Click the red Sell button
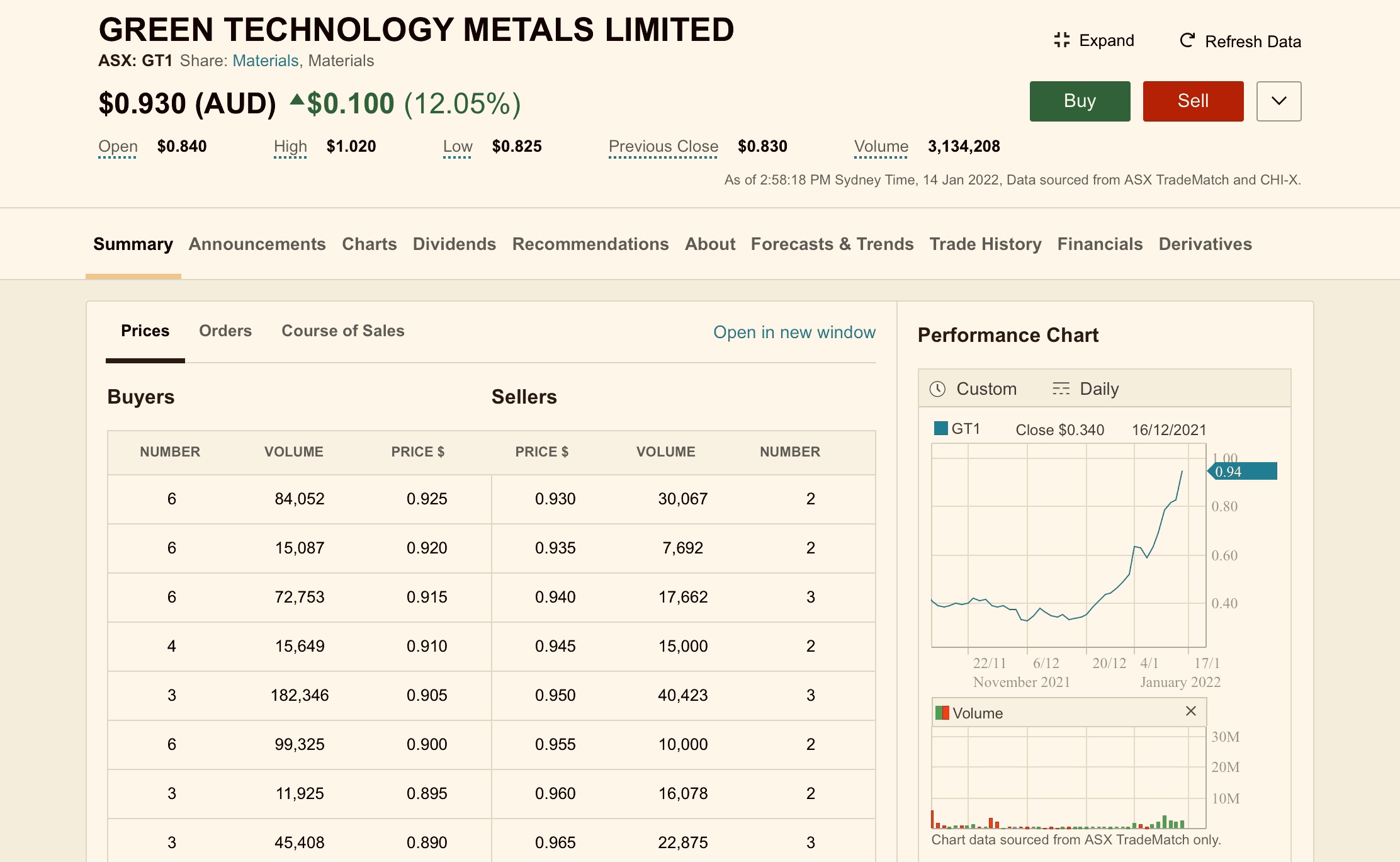Viewport: 1400px width, 862px height. 1193,101
